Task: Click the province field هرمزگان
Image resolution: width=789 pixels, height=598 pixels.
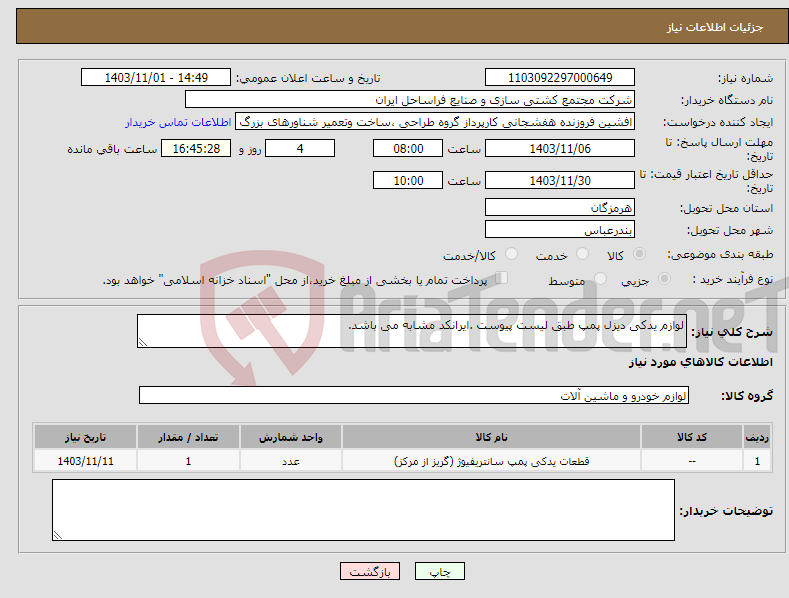Action: pos(560,207)
